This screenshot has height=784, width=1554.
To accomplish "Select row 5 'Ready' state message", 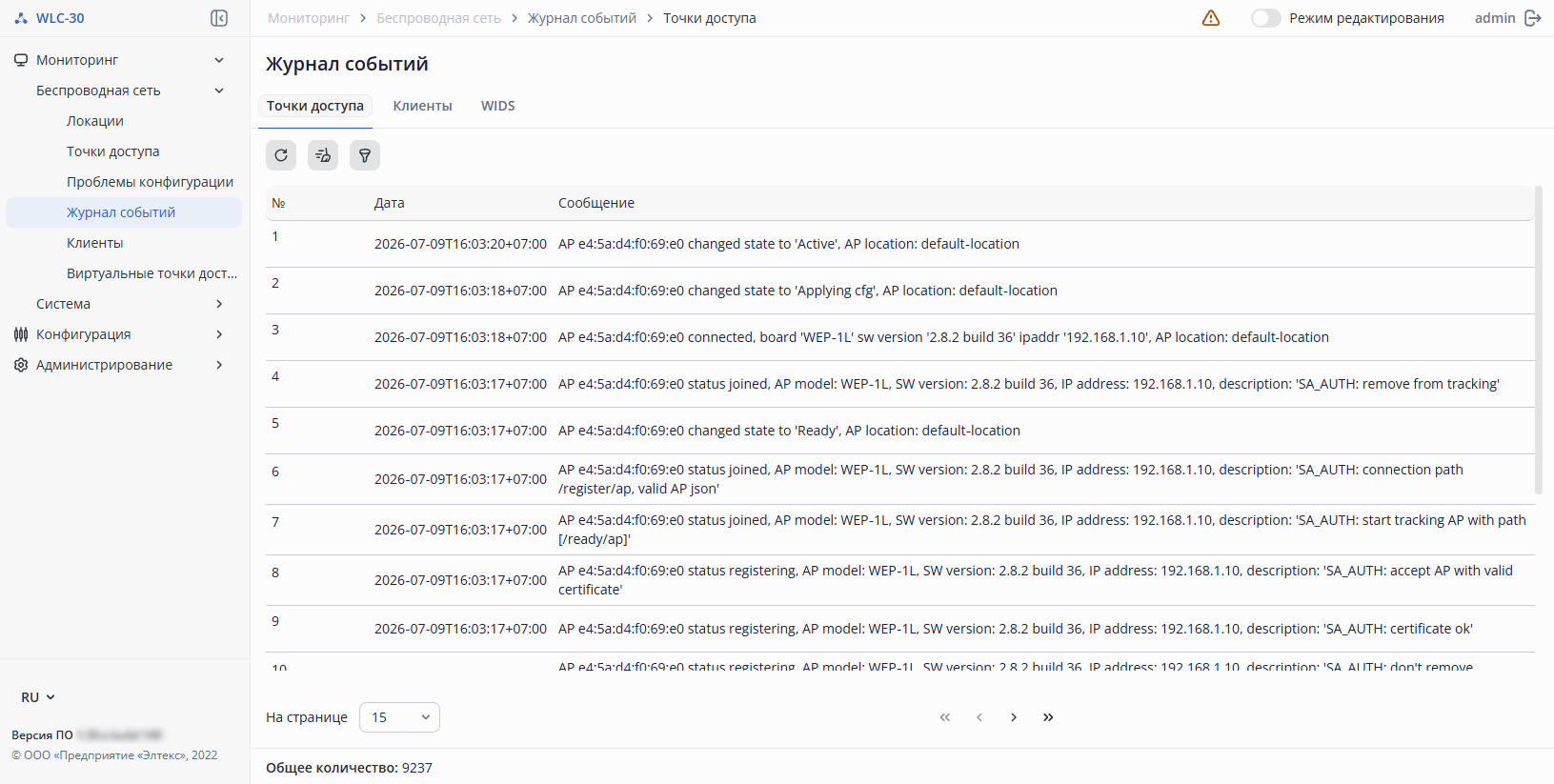I will 789,431.
